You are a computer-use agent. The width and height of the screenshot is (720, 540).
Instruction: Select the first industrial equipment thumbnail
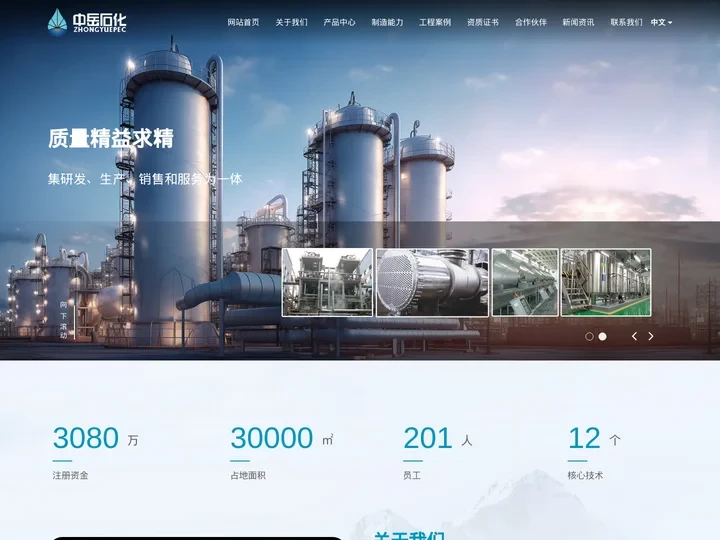(327, 282)
